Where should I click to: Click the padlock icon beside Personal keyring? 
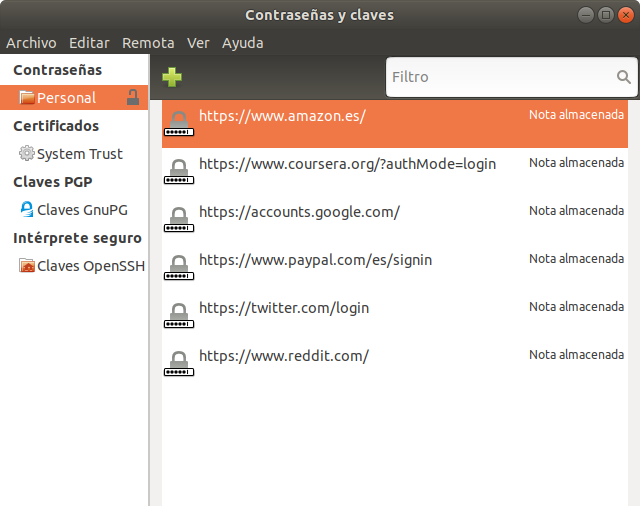[x=133, y=97]
